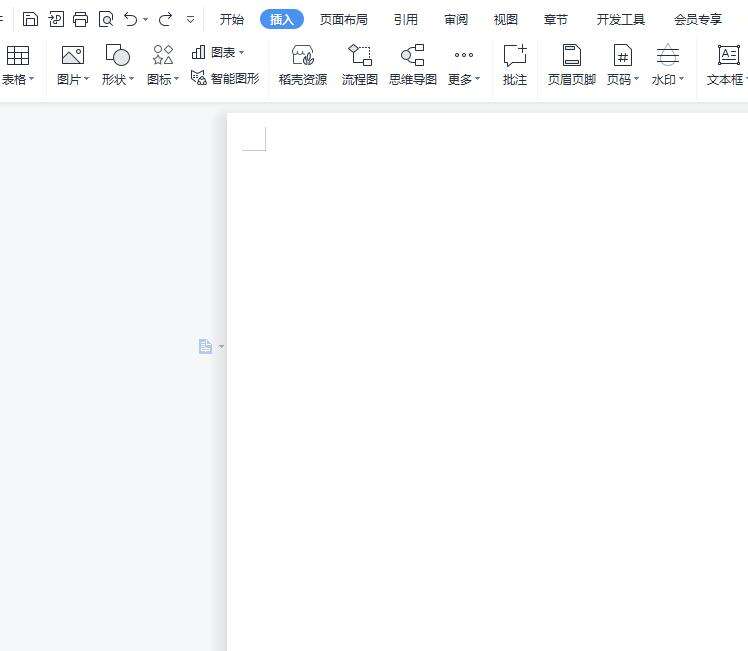Expand the 图片 dropdown arrow
Viewport: 748px width, 651px height.
click(87, 79)
